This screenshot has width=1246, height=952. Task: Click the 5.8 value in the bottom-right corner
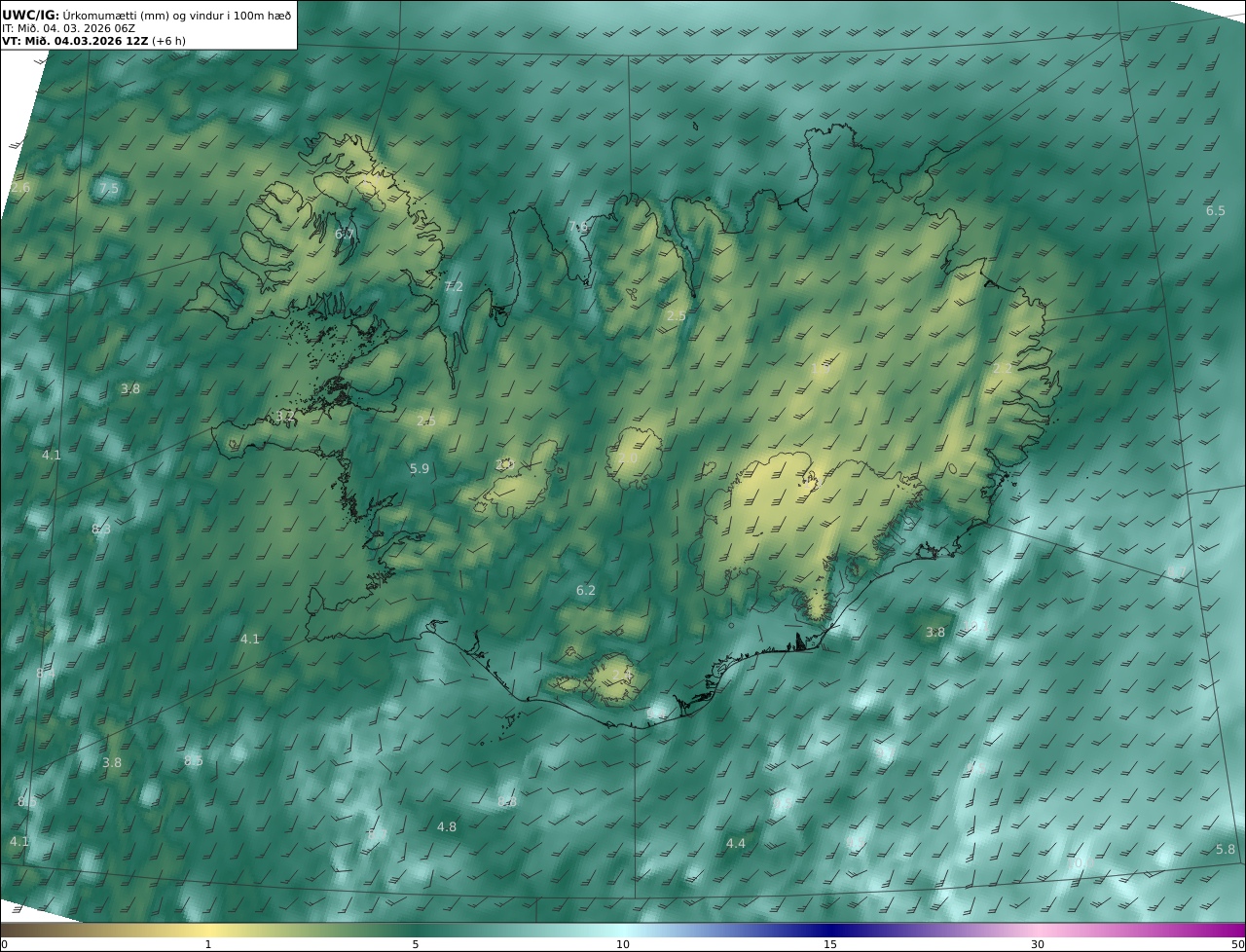pyautogui.click(x=1226, y=849)
